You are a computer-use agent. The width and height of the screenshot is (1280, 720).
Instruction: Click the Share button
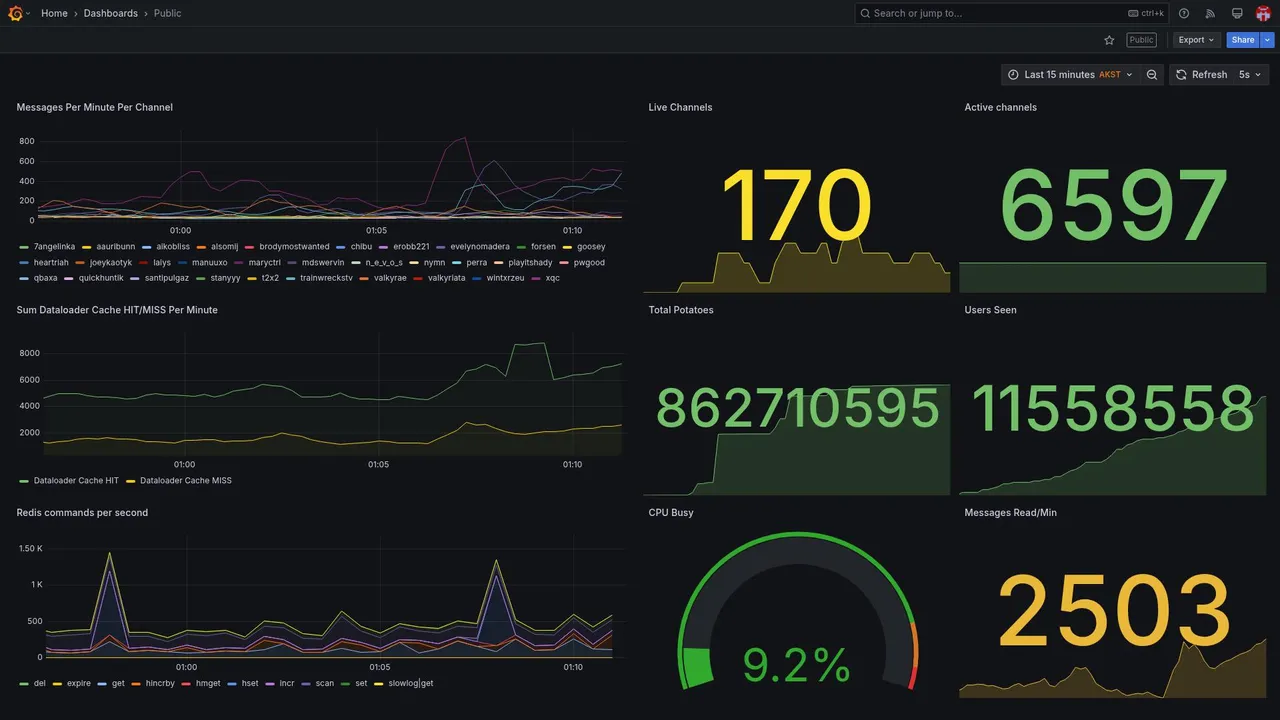(1243, 40)
